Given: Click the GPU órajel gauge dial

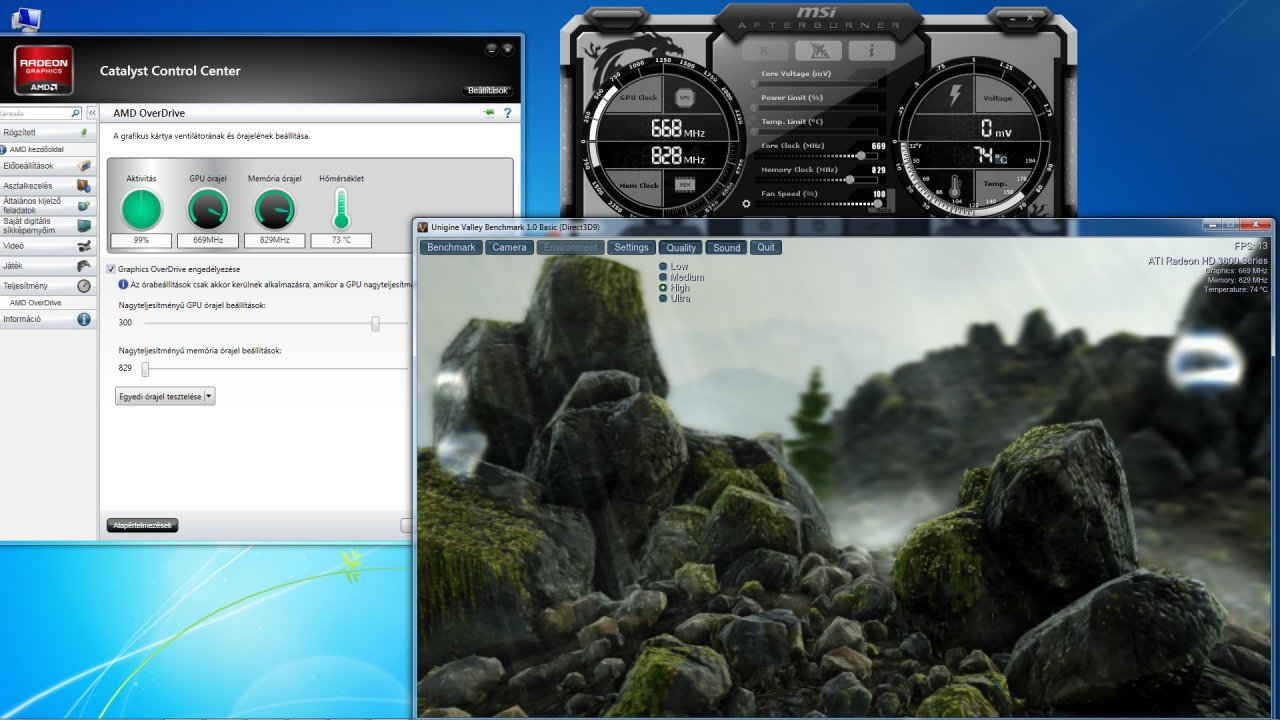Looking at the screenshot, I should [x=208, y=209].
